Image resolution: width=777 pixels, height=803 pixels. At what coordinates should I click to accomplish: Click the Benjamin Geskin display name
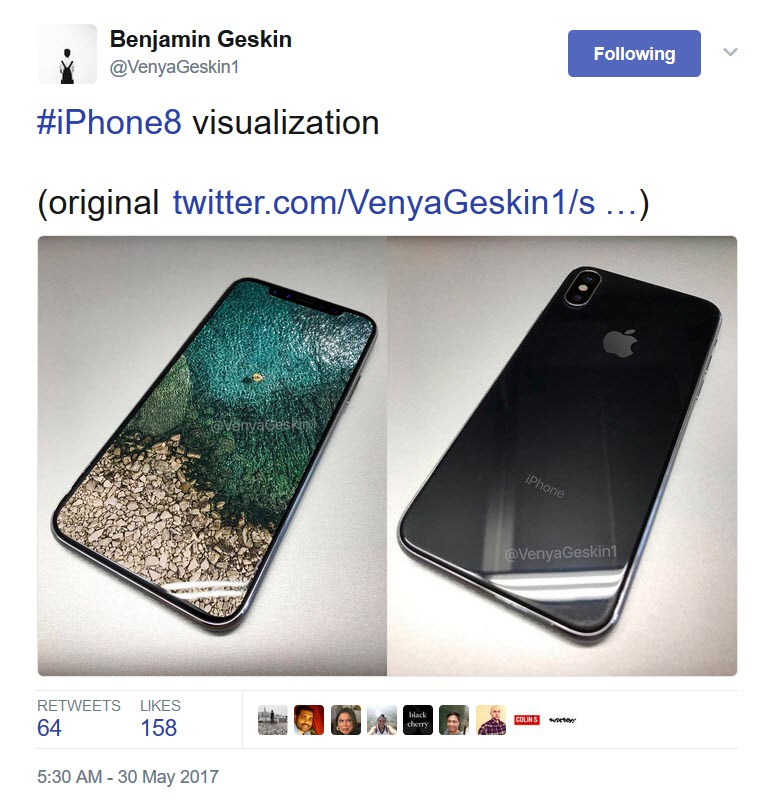[x=201, y=39]
